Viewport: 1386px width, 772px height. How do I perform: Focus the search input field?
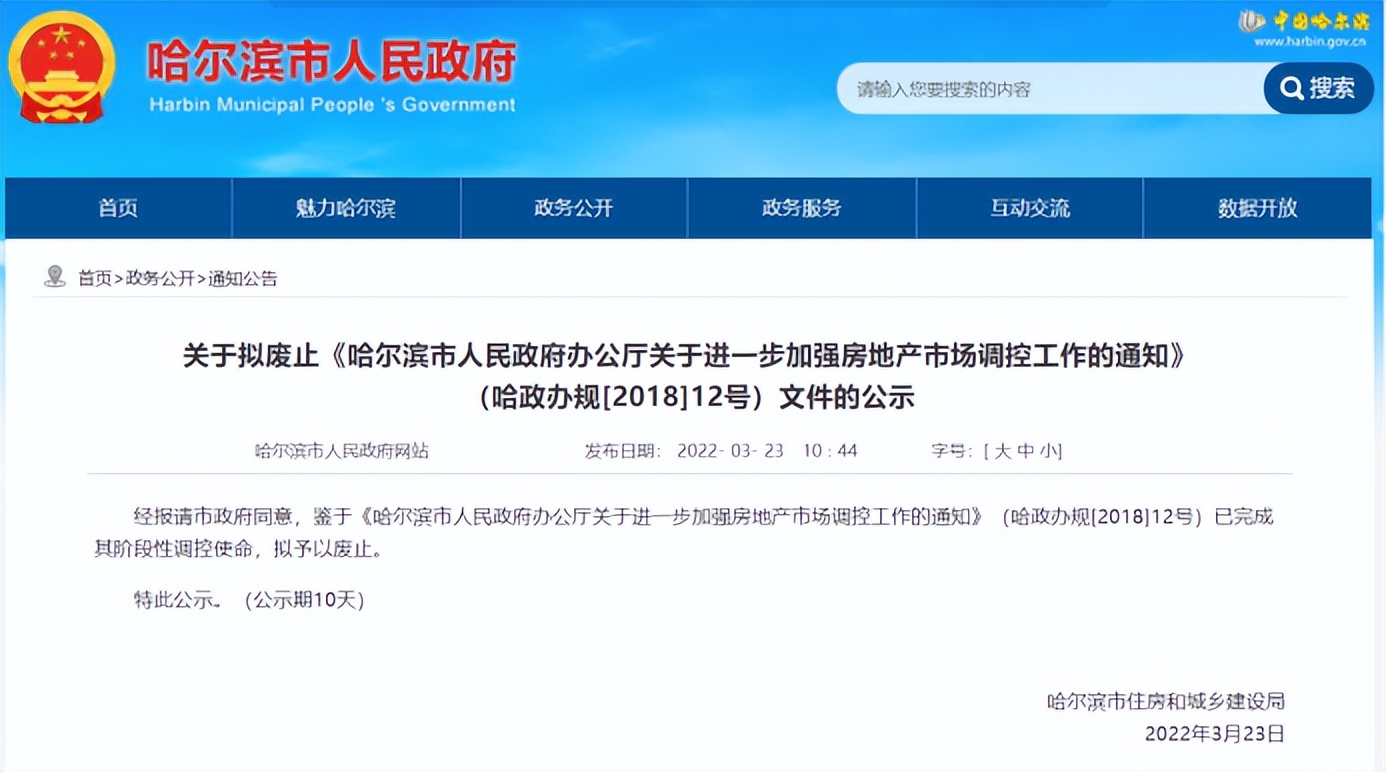point(1050,89)
